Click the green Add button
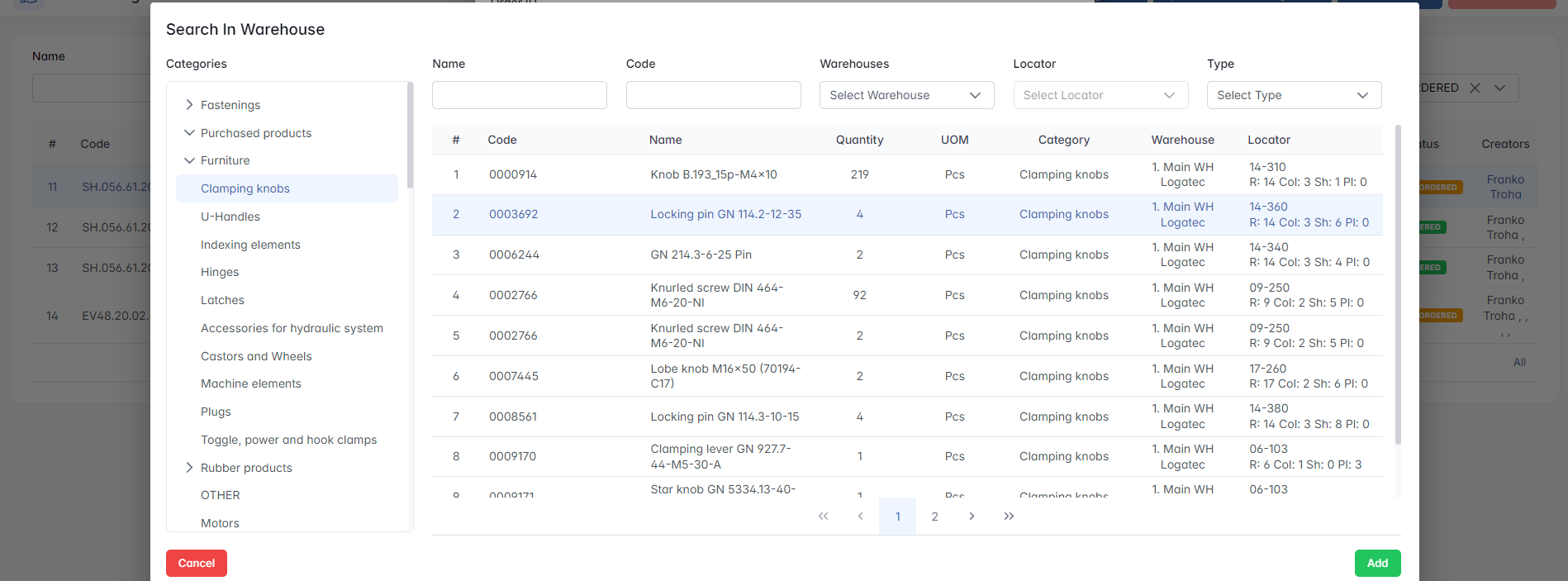The width and height of the screenshot is (1568, 581). point(1377,563)
